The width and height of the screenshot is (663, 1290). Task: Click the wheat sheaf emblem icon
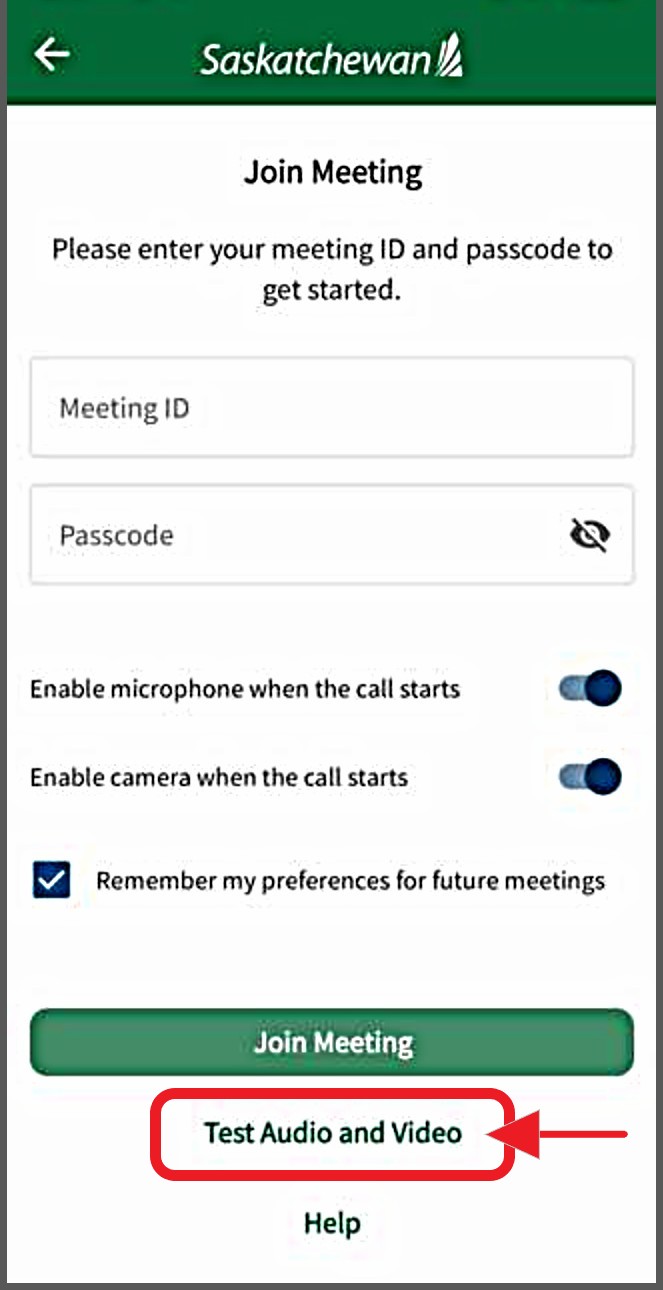(450, 56)
